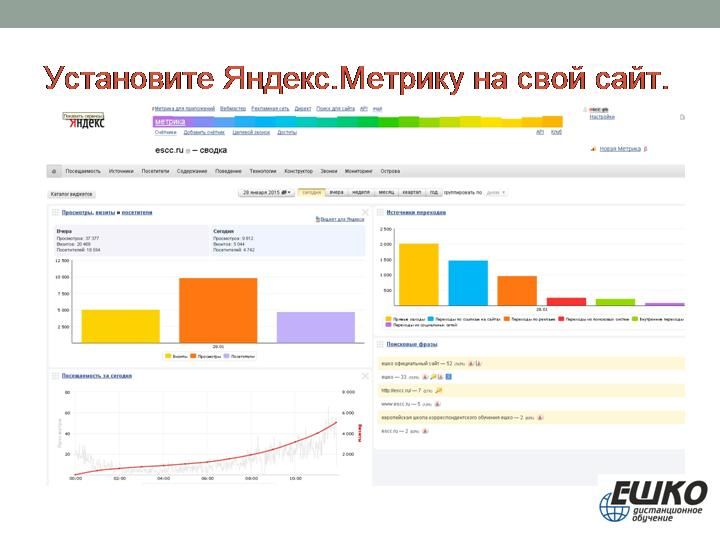This screenshot has height=540, width=720.
Task: Go to dashboard via the home icon in the grey bar
Action: click(54, 171)
